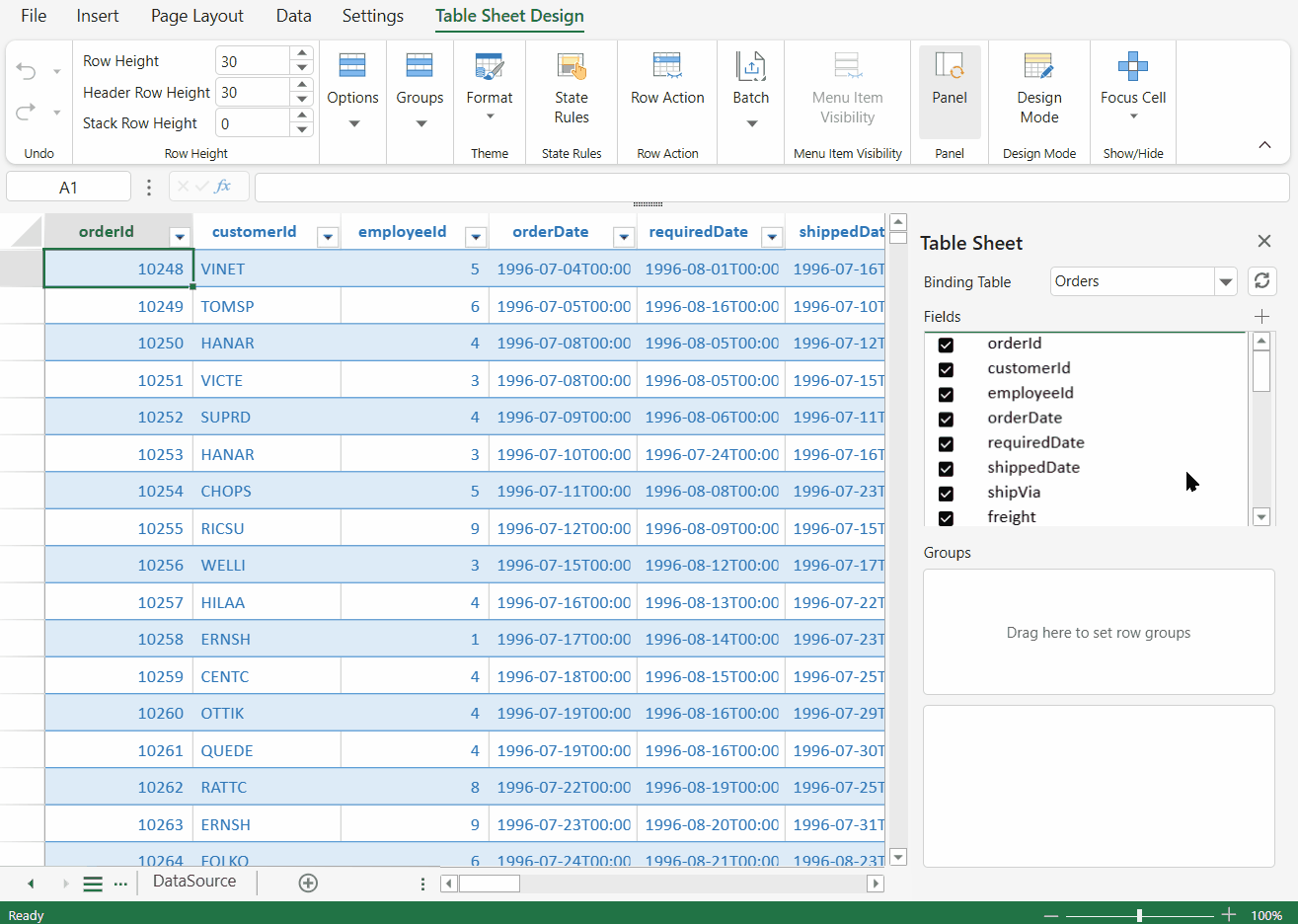Refresh the binding table
This screenshot has width=1298, height=924.
pyautogui.click(x=1261, y=280)
